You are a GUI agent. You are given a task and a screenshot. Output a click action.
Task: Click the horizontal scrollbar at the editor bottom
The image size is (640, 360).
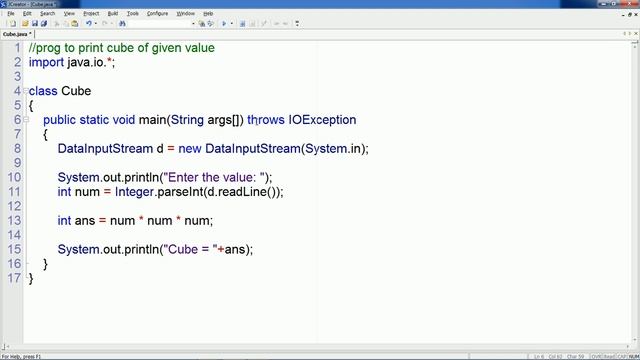(x=318, y=347)
